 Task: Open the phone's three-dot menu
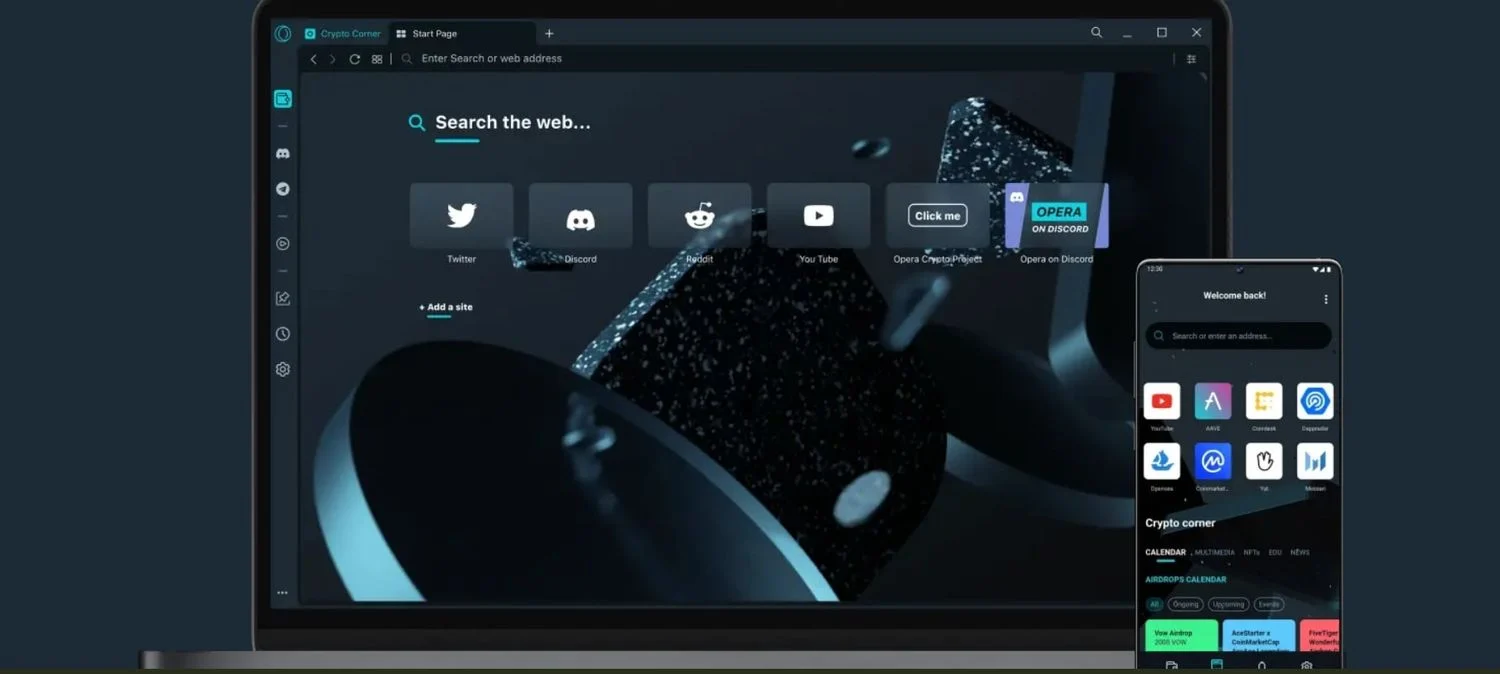(1326, 299)
